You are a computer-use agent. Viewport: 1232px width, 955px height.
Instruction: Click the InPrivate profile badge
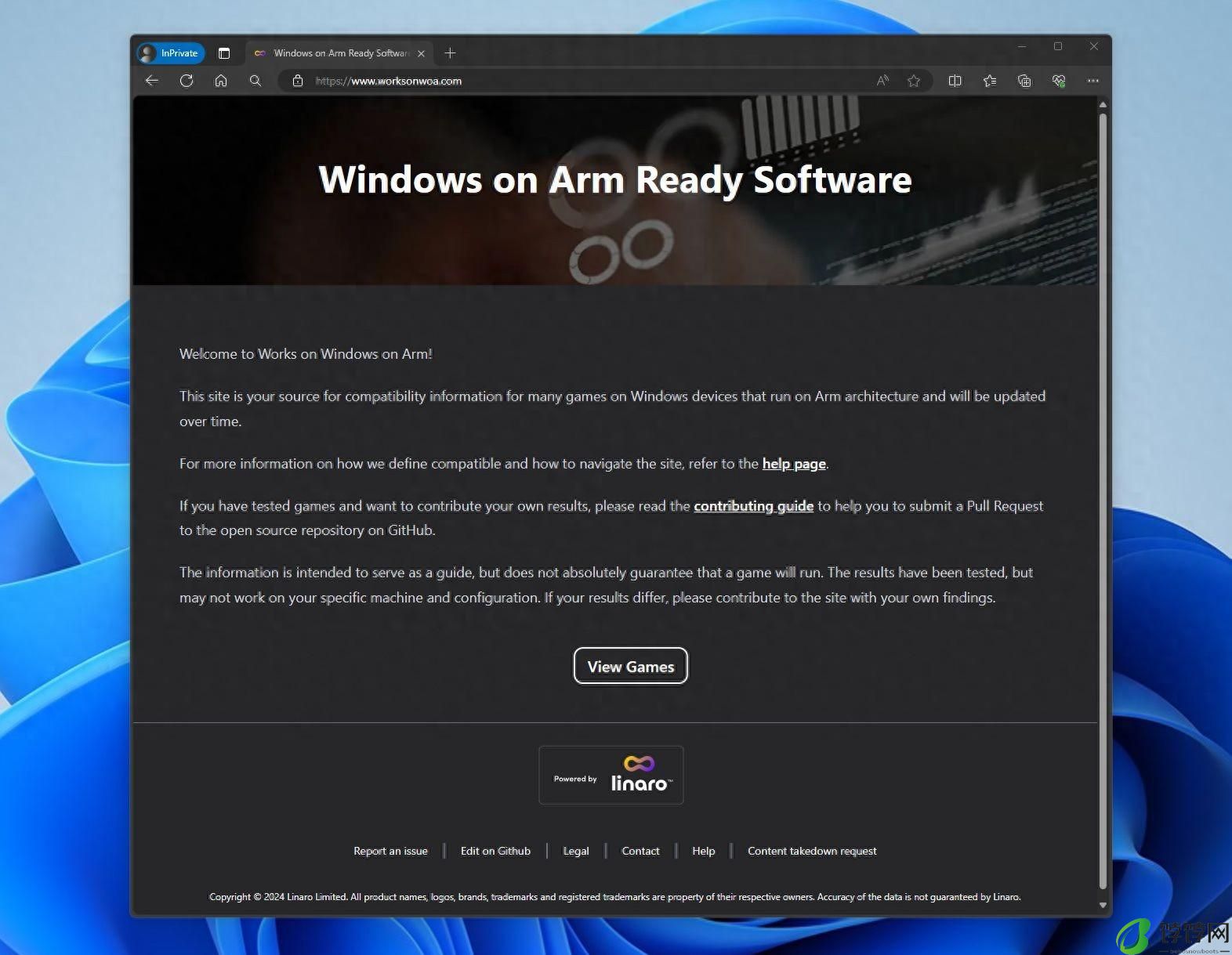(x=171, y=53)
